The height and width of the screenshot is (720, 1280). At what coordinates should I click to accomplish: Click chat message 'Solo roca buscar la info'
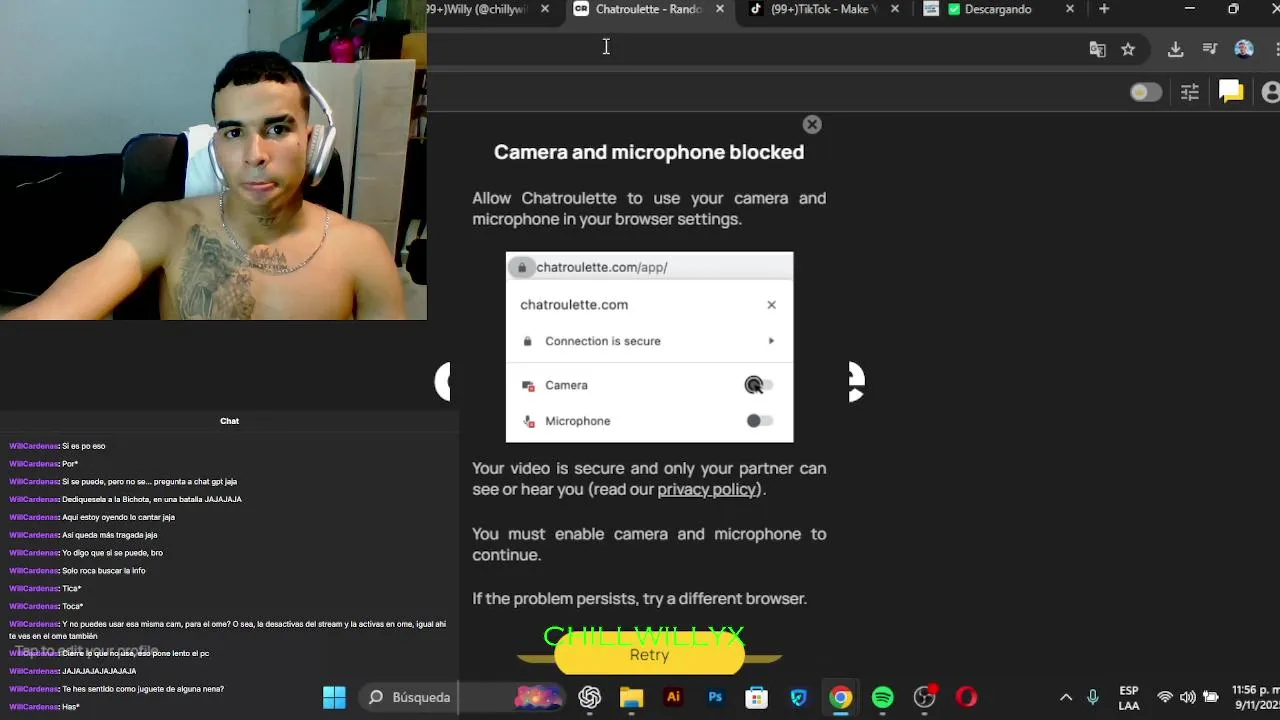tap(103, 571)
